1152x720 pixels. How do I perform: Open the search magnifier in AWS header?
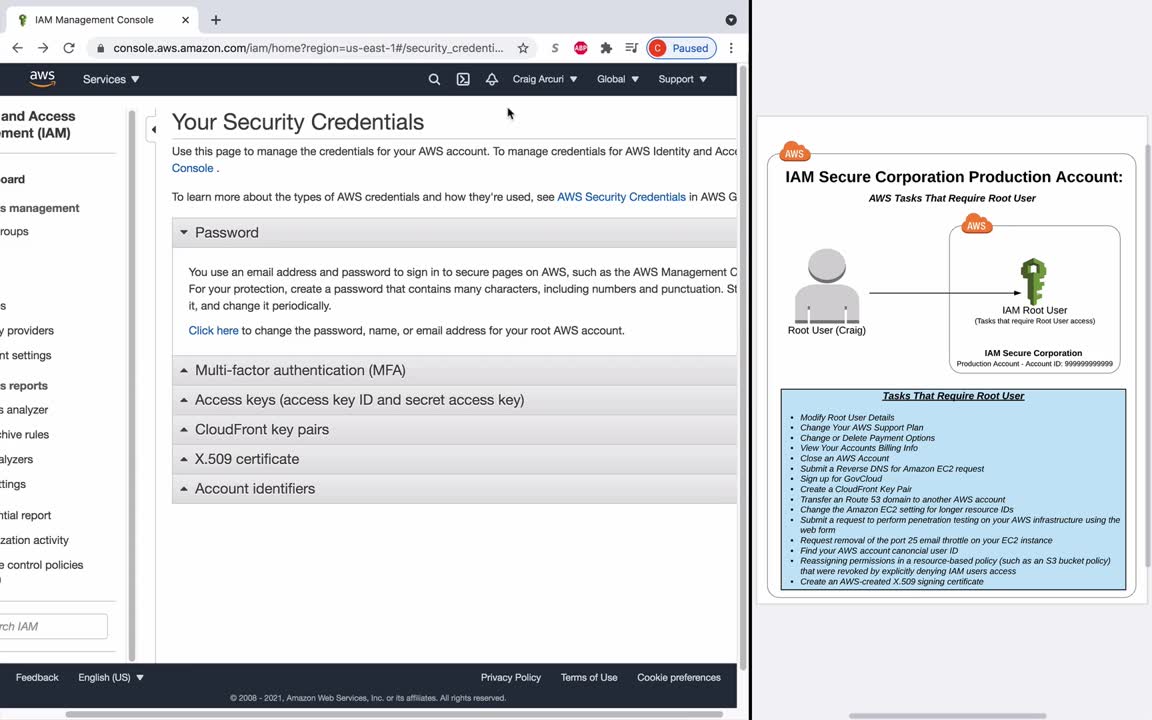point(434,79)
